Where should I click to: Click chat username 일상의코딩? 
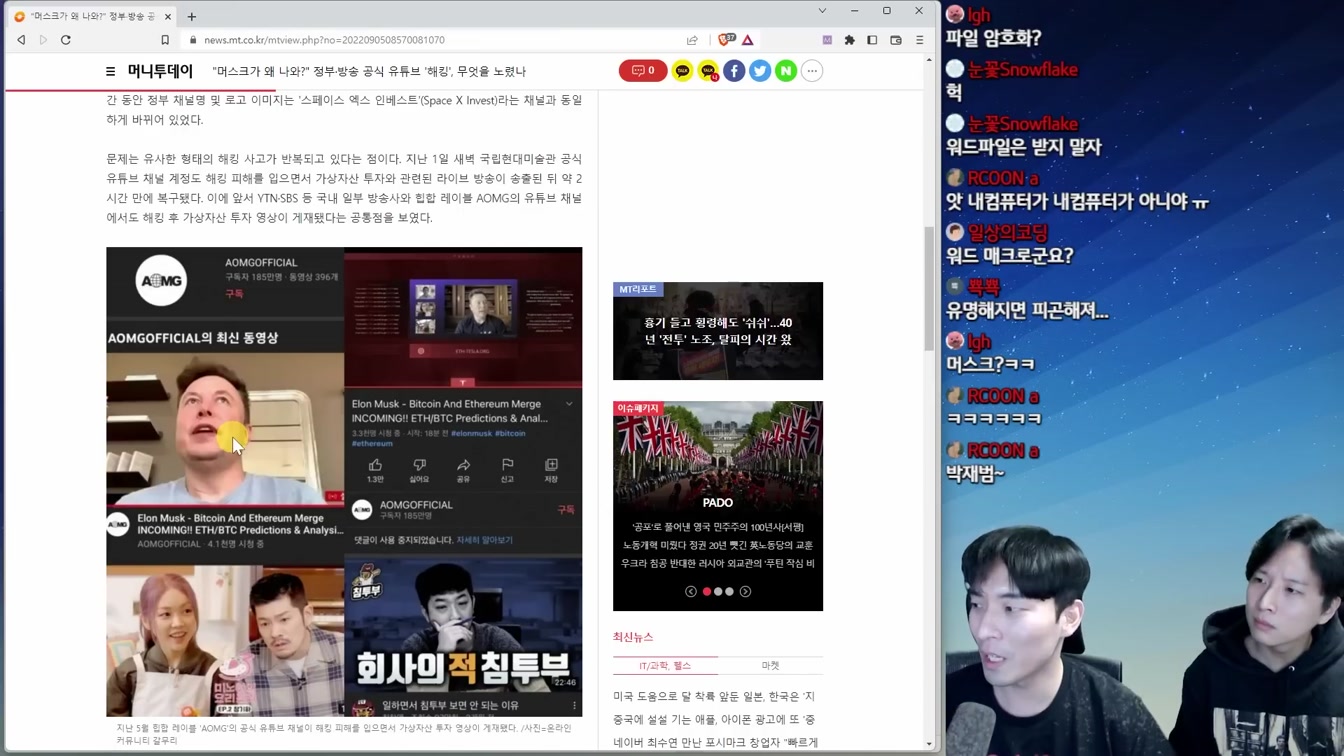1007,232
